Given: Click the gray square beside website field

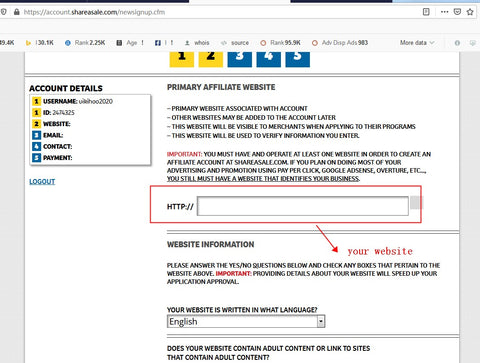Looking at the screenshot, I should click(x=416, y=203).
